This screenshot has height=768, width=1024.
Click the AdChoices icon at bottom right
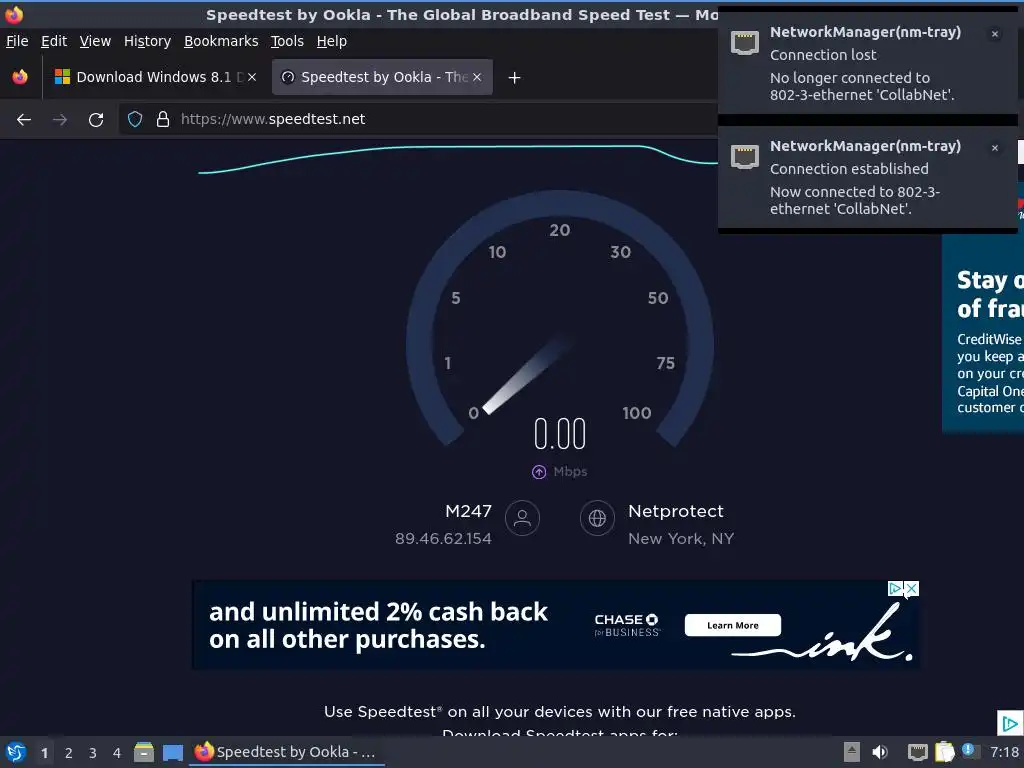coord(1010,723)
